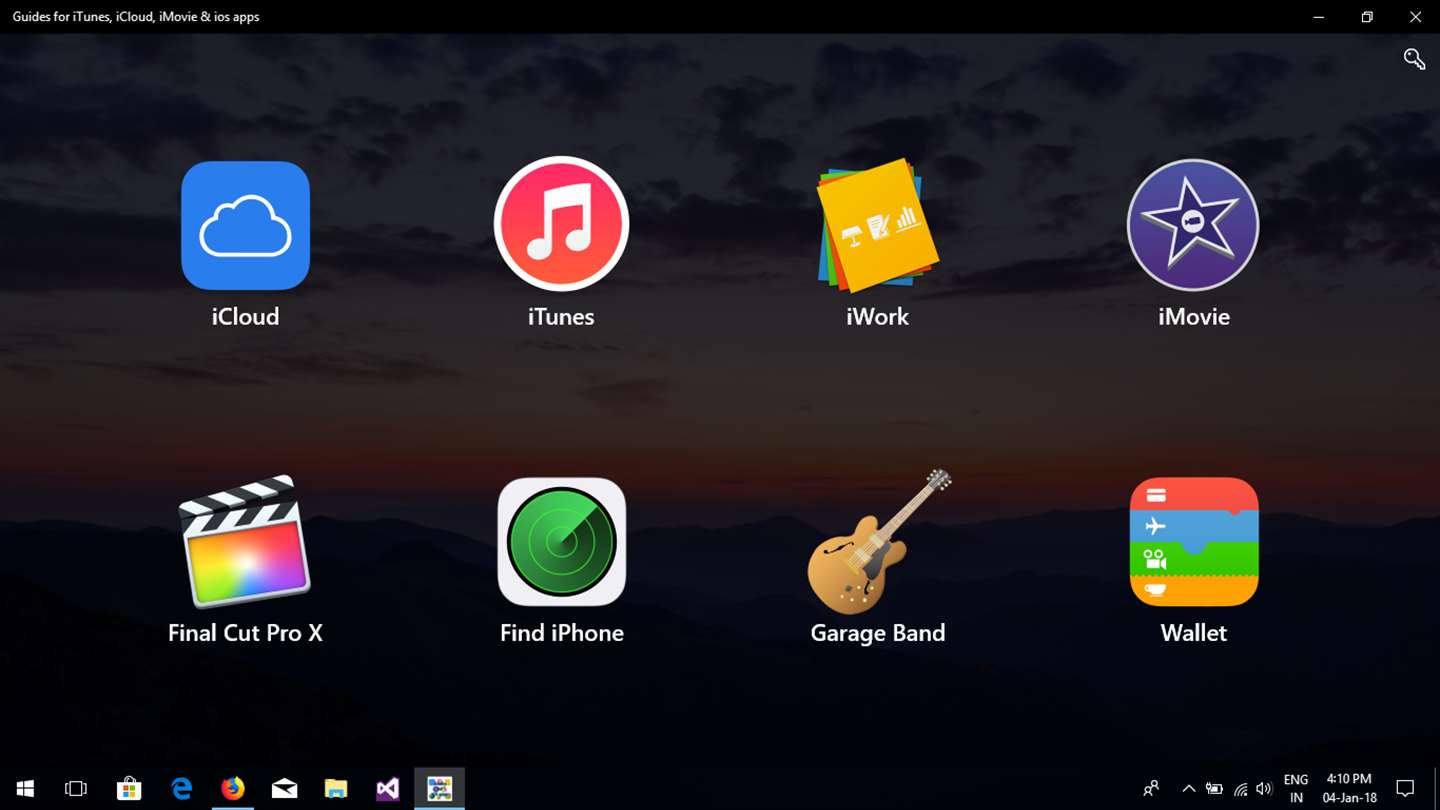Viewport: 1440px width, 810px height.
Task: Click the Final Cut Pro X label
Action: coord(245,633)
